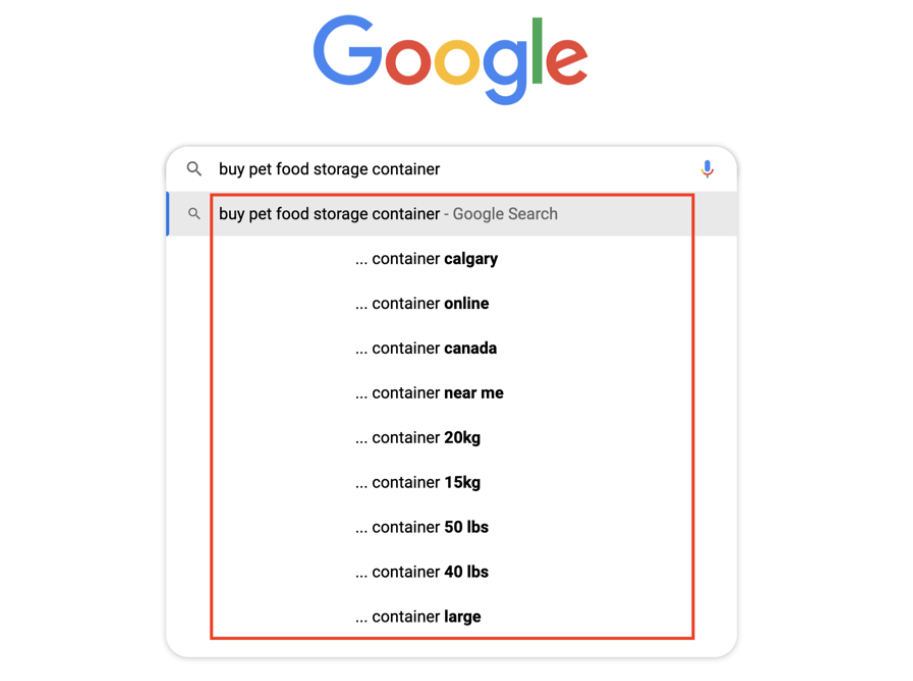
Task: Select the highlighted 'buy pet food storage container' suggestion
Action: click(329, 214)
